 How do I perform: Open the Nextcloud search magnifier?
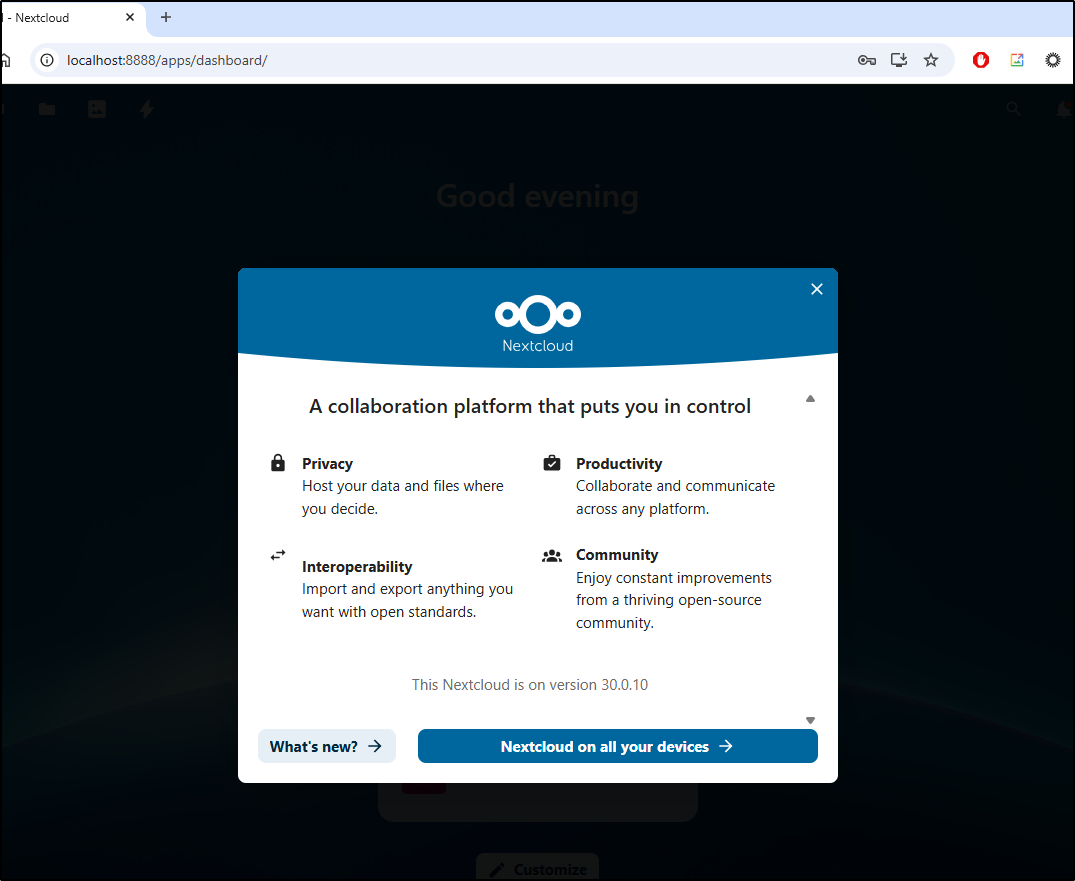pyautogui.click(x=1013, y=108)
